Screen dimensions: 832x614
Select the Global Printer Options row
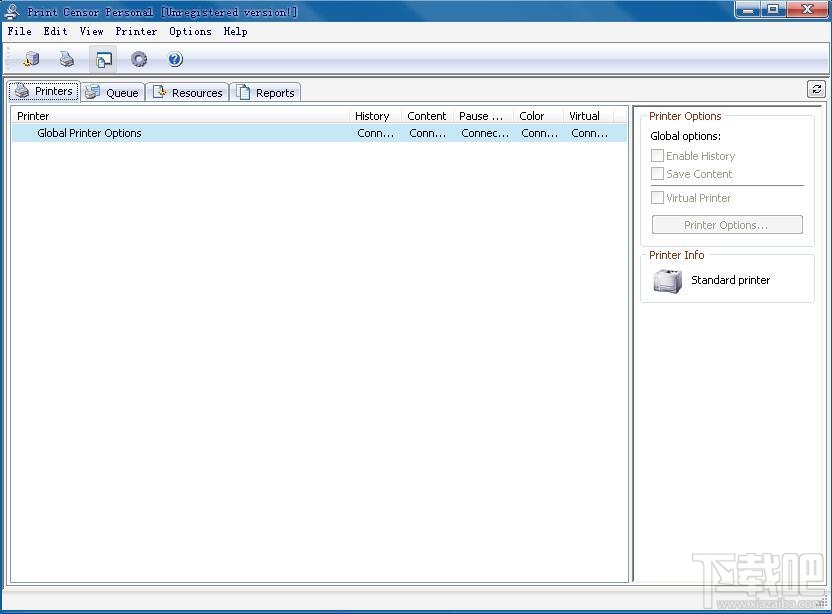tap(319, 133)
